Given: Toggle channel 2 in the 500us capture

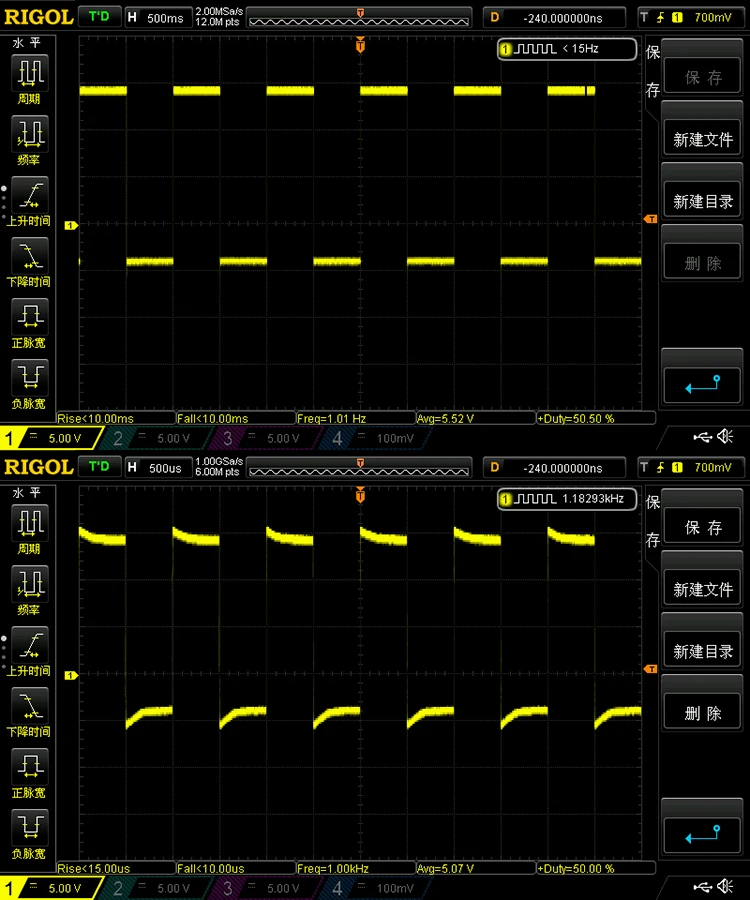Looking at the screenshot, I should 155,889.
